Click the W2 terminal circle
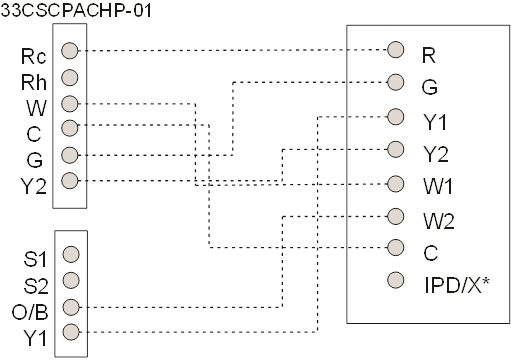 tap(396, 216)
